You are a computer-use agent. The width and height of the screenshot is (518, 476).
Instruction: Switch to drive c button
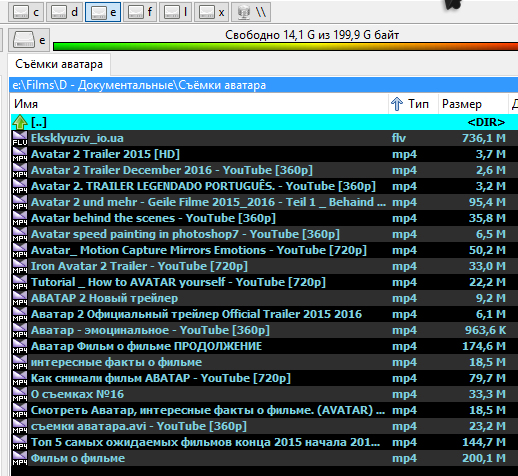coord(26,12)
